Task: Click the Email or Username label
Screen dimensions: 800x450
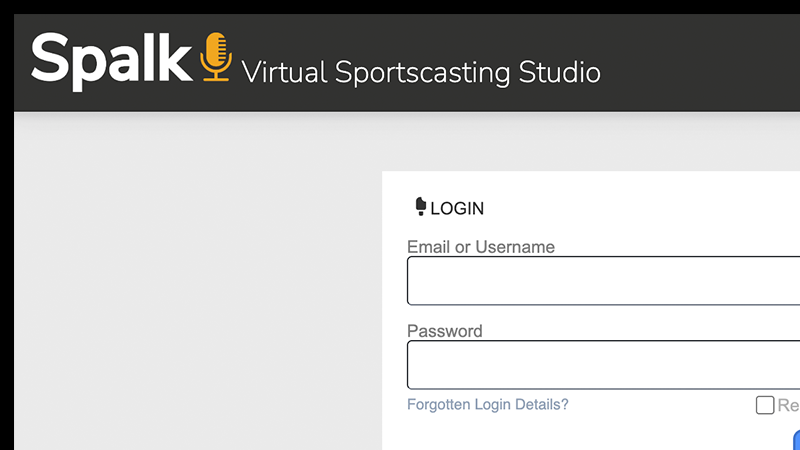Action: [x=481, y=247]
